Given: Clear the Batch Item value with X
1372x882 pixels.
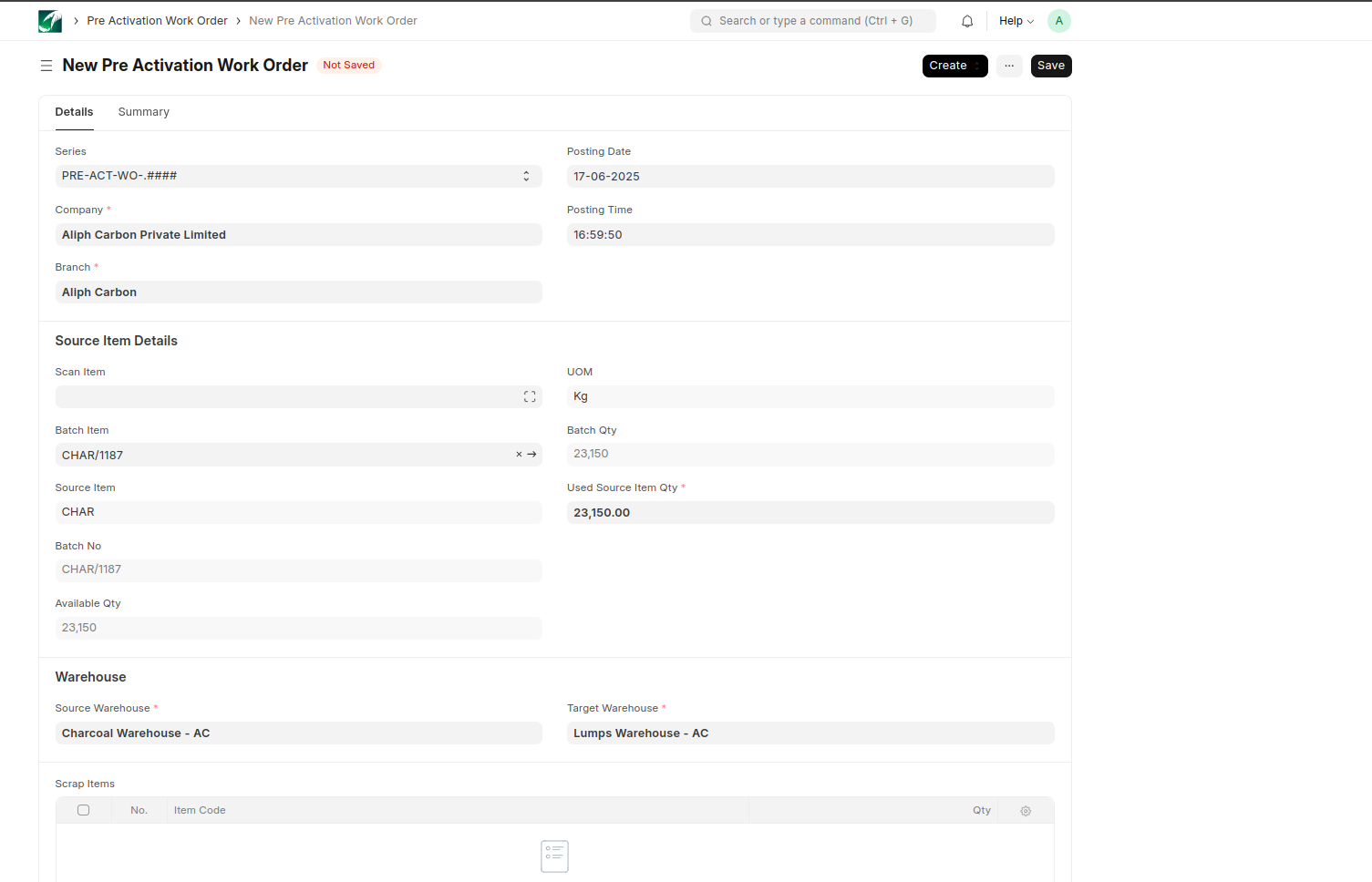Looking at the screenshot, I should point(519,455).
